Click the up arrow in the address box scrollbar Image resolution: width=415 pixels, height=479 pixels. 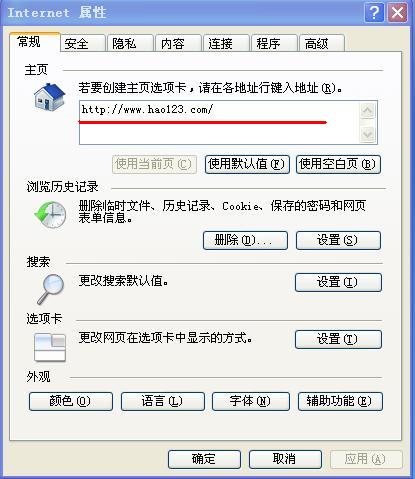pyautogui.click(x=368, y=110)
